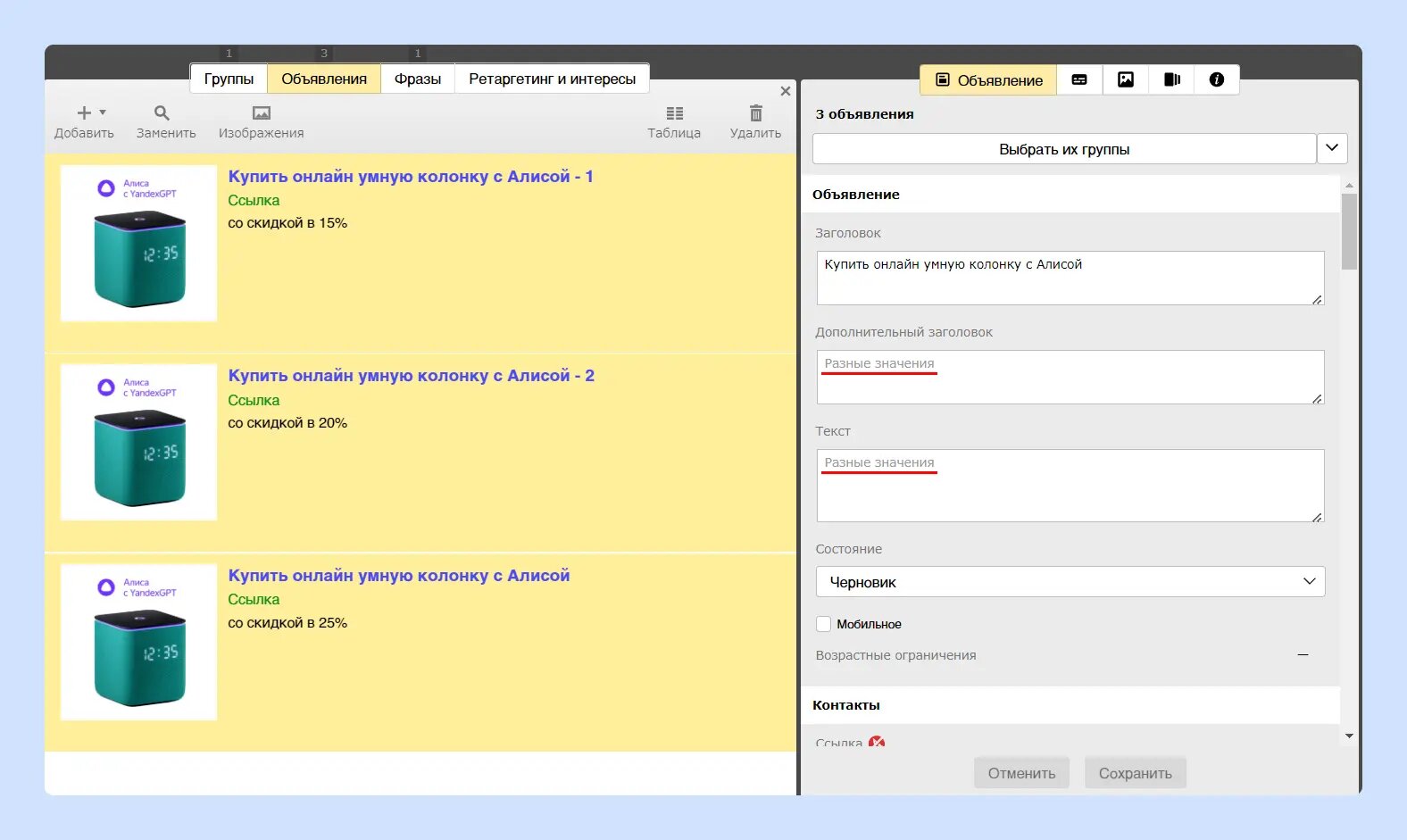Click Ссылка link in the 15% discount ad
The image size is (1407, 840).
pos(254,201)
